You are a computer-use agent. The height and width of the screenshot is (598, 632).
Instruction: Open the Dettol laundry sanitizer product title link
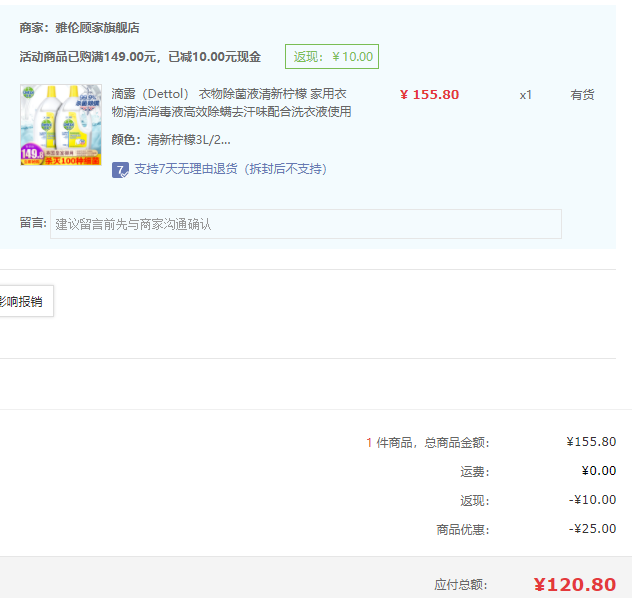(x=231, y=102)
